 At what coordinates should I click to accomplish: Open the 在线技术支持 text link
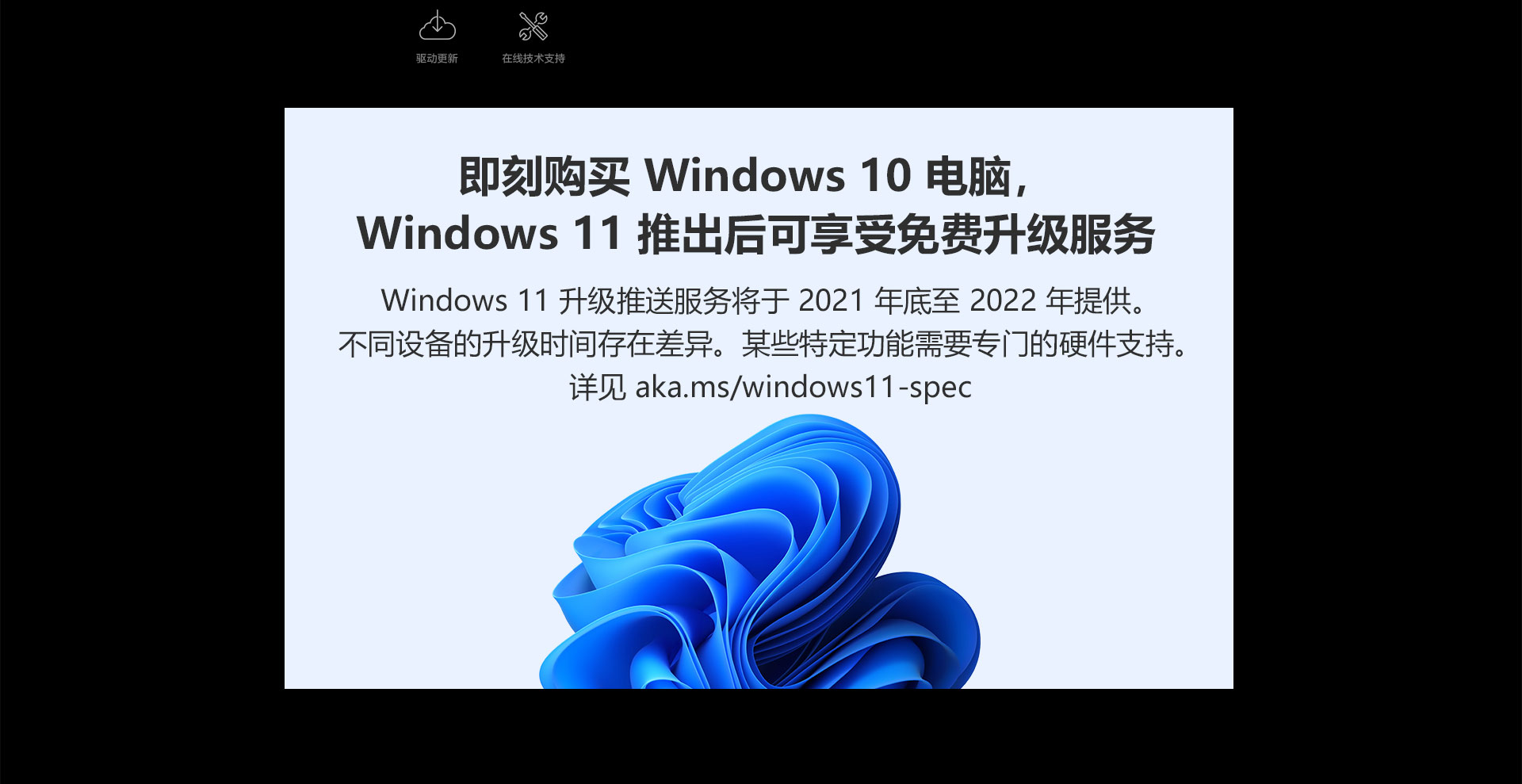[x=533, y=59]
